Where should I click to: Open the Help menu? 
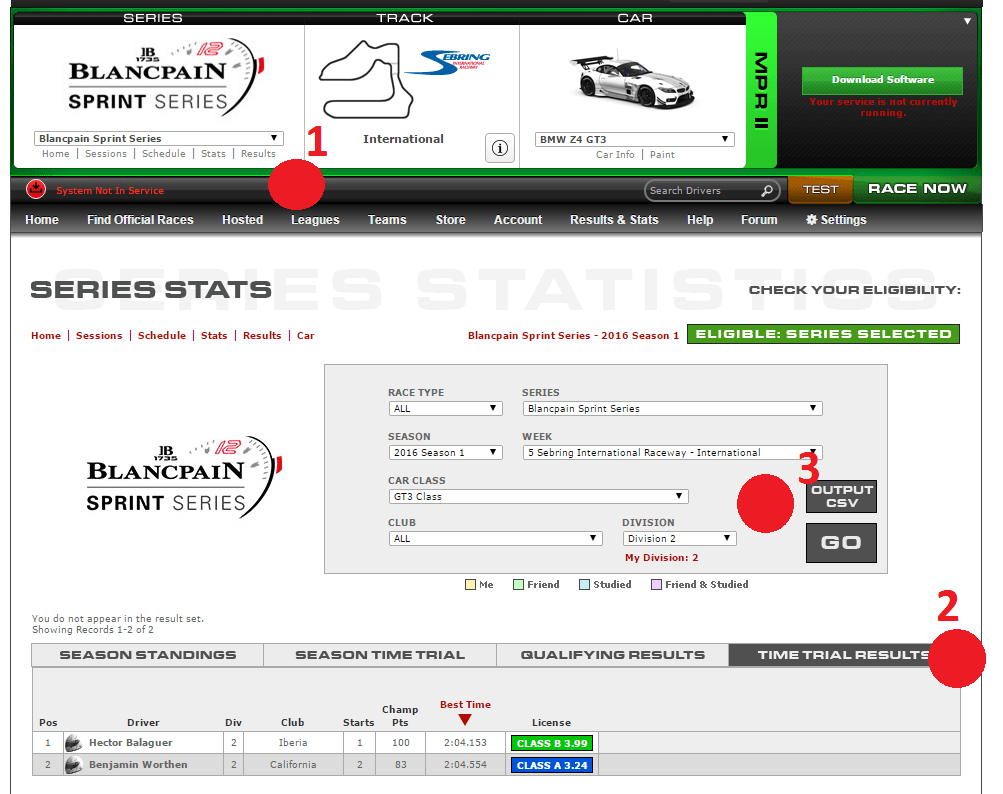pyautogui.click(x=700, y=219)
